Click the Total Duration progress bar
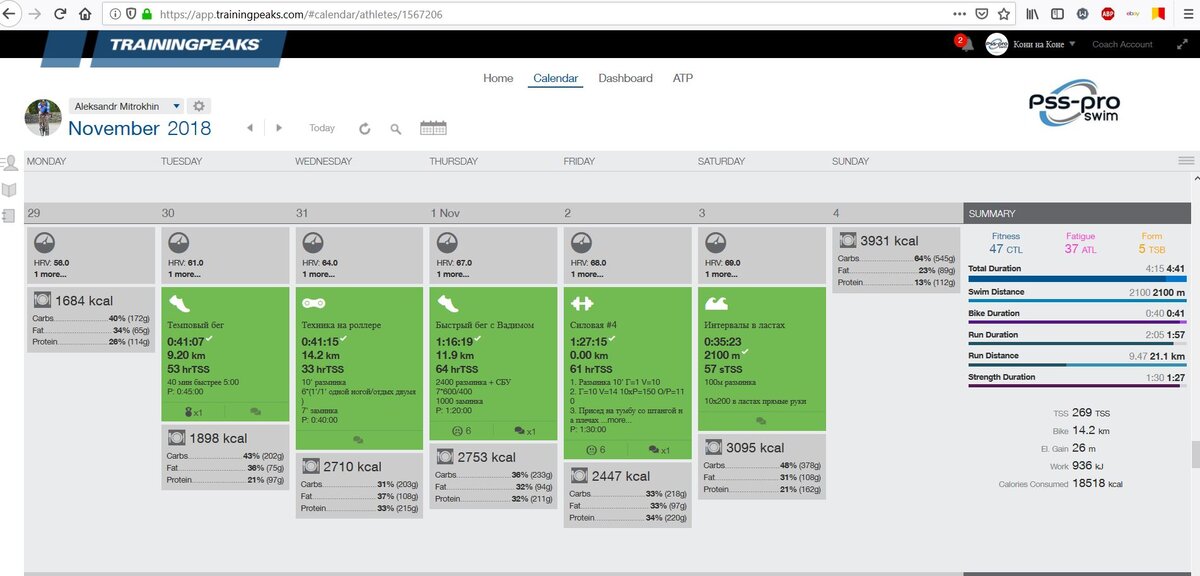Screen dimensions: 1200x576 click(x=1079, y=278)
